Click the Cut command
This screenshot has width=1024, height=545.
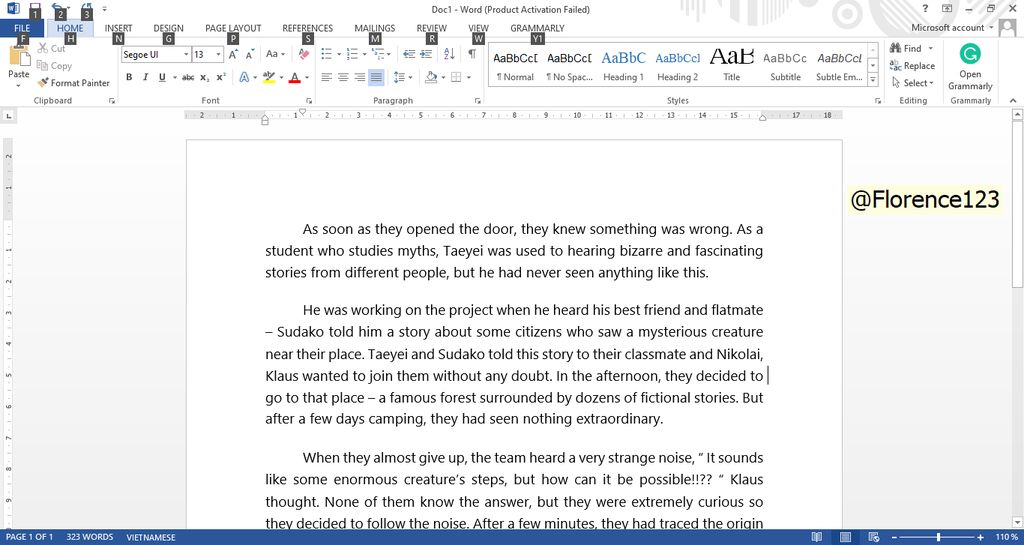52,48
